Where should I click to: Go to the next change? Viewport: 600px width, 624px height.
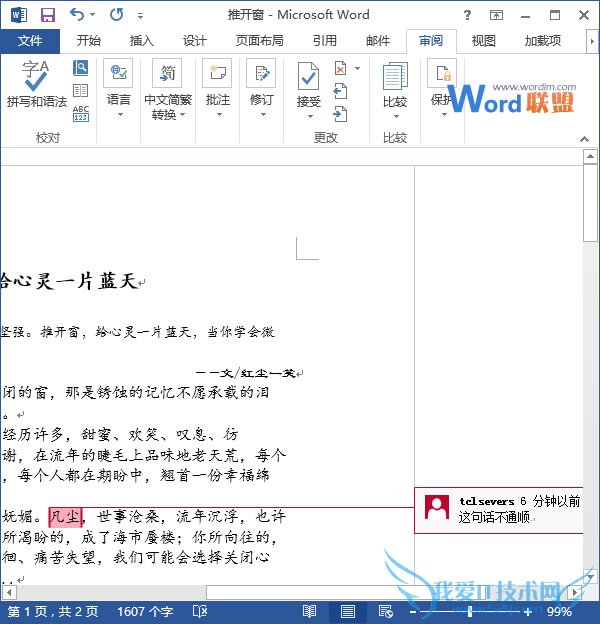340,114
